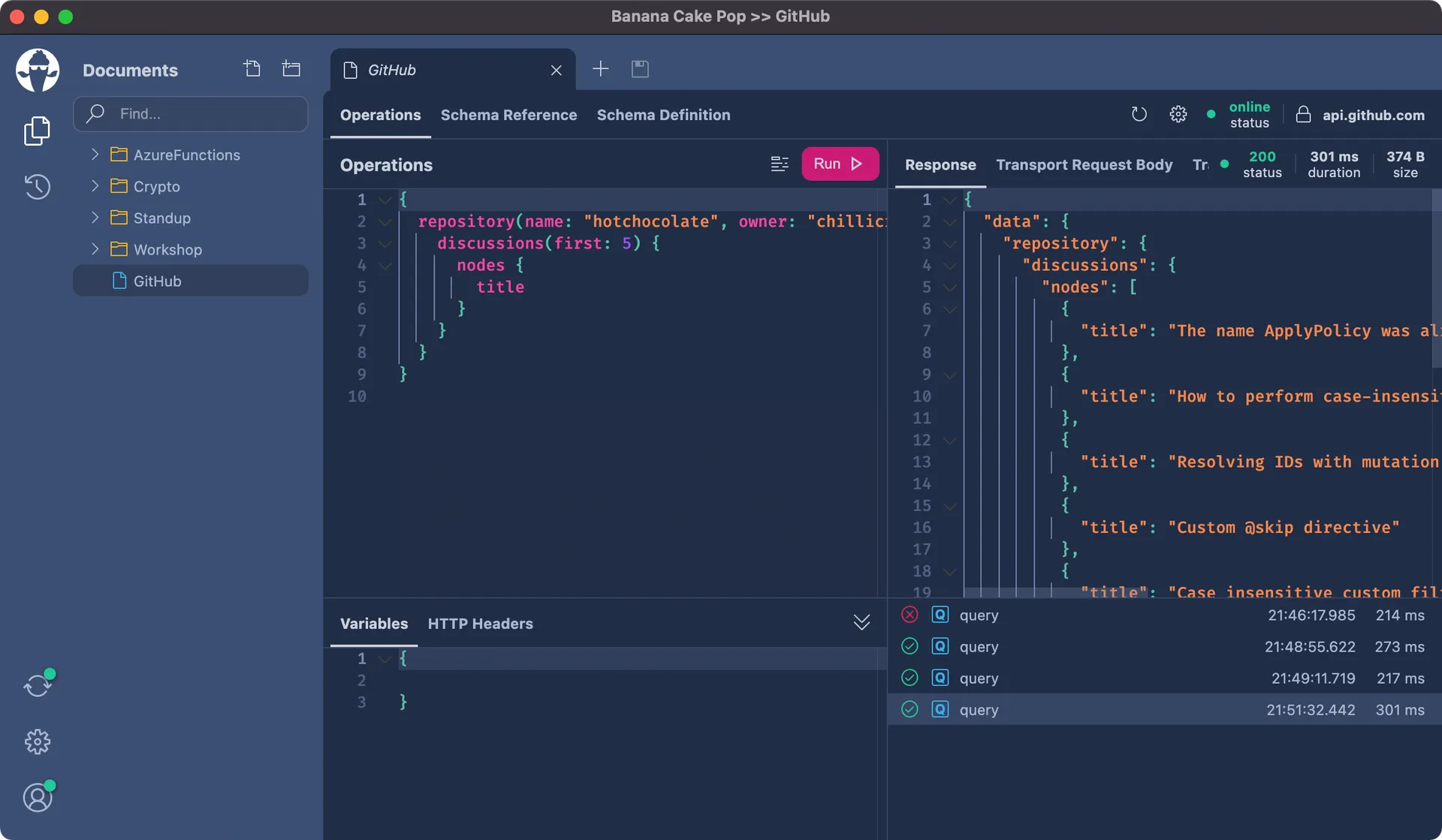Select the 21:46:17.985 query history entry
The width and height of the screenshot is (1442, 840).
point(1164,615)
